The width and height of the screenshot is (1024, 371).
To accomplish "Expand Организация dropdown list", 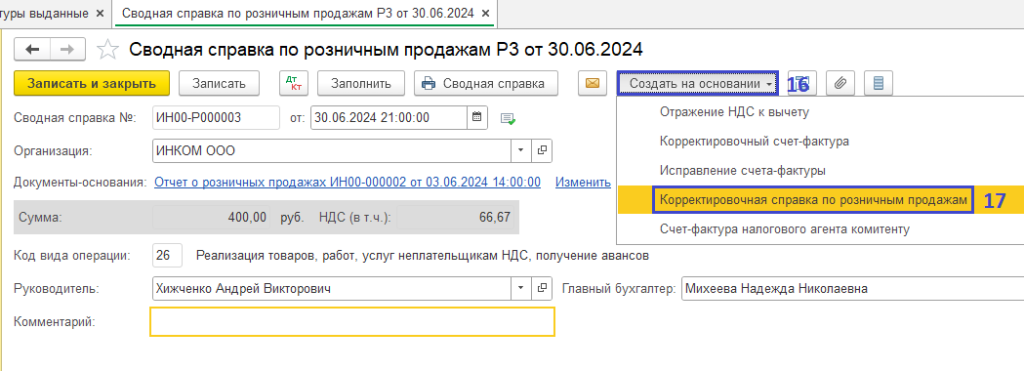I will pos(520,151).
